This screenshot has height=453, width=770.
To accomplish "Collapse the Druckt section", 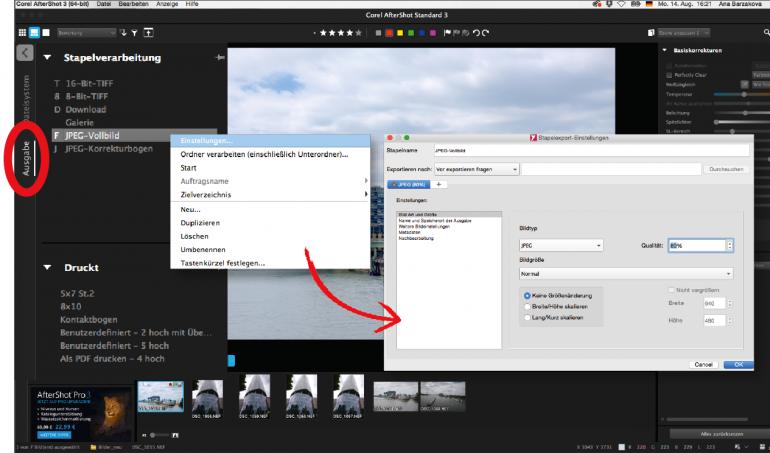I will (47, 267).
